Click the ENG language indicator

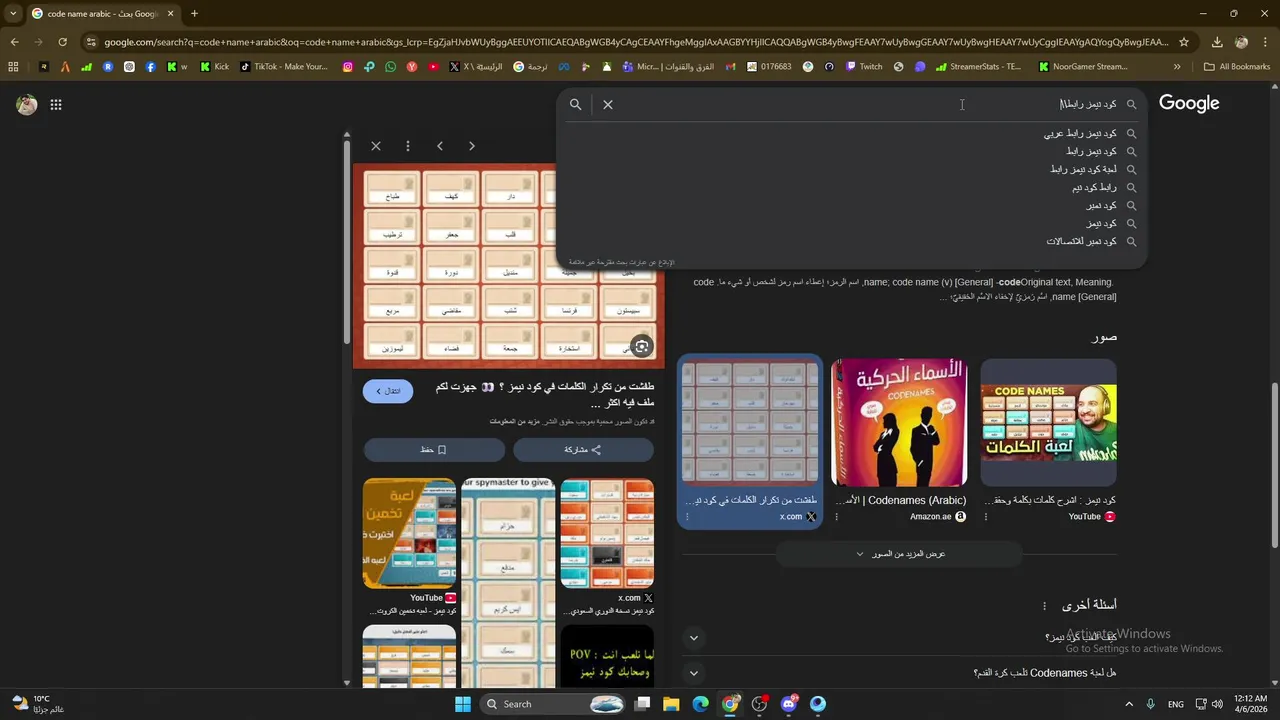coord(1176,704)
